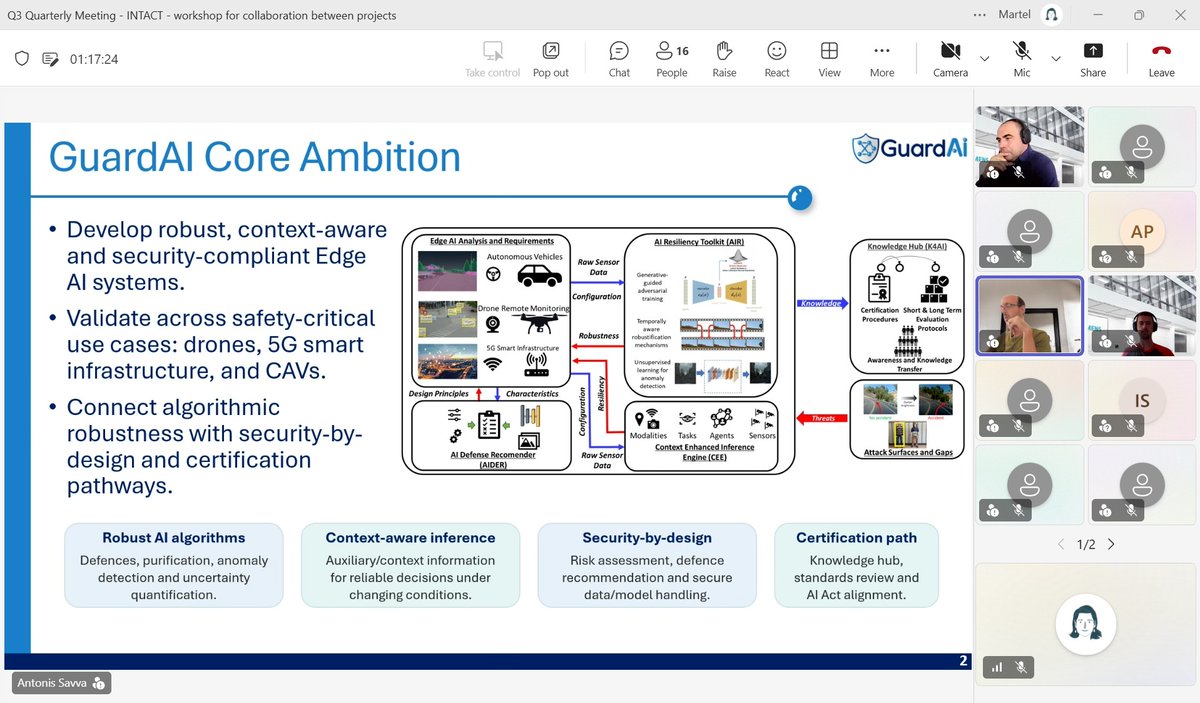Click the shield meeting security icon
Viewport: 1200px width, 703px height.
coord(22,59)
